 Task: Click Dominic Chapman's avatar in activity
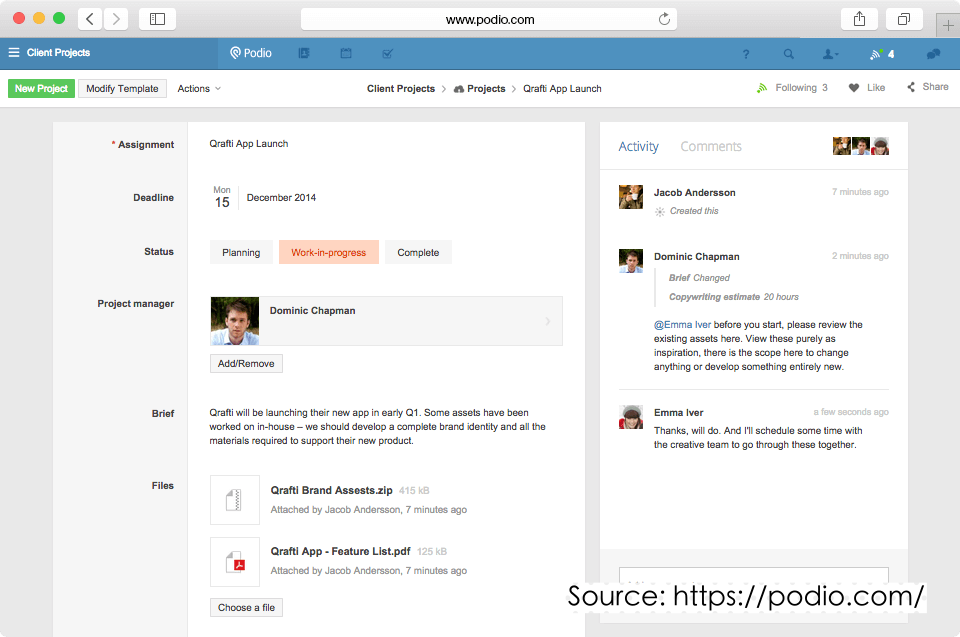pyautogui.click(x=631, y=261)
